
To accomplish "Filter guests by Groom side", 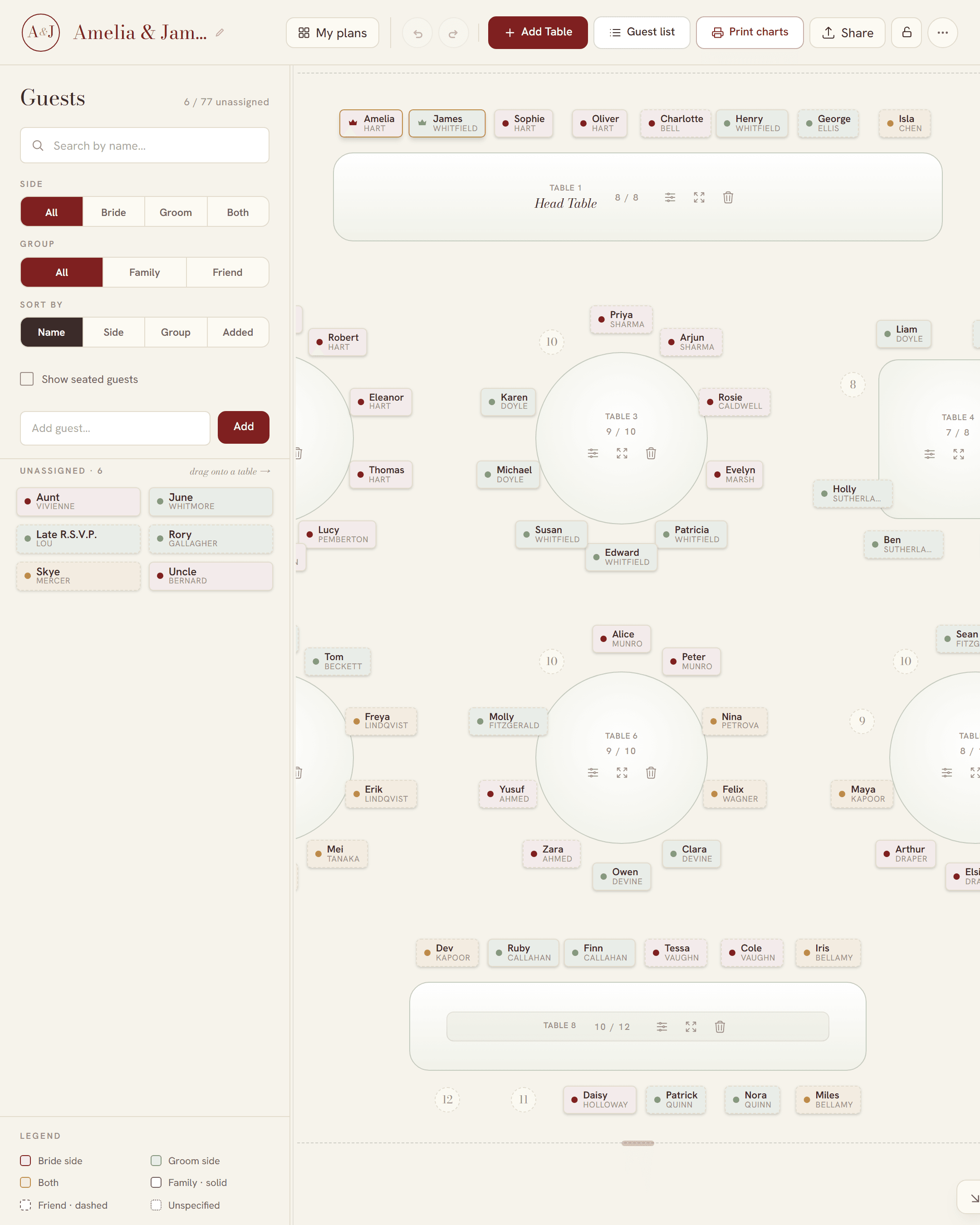I will [176, 212].
